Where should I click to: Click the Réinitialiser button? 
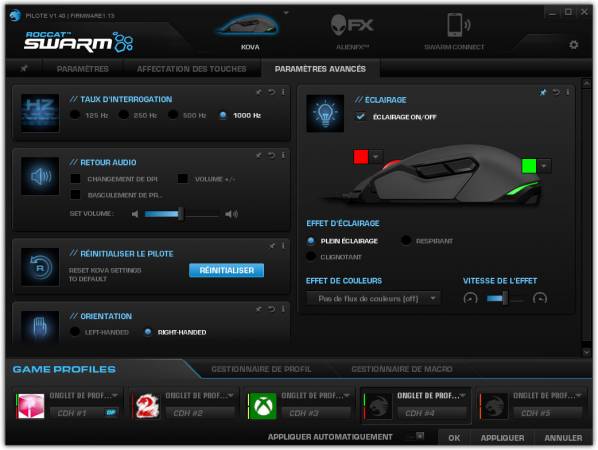[227, 270]
